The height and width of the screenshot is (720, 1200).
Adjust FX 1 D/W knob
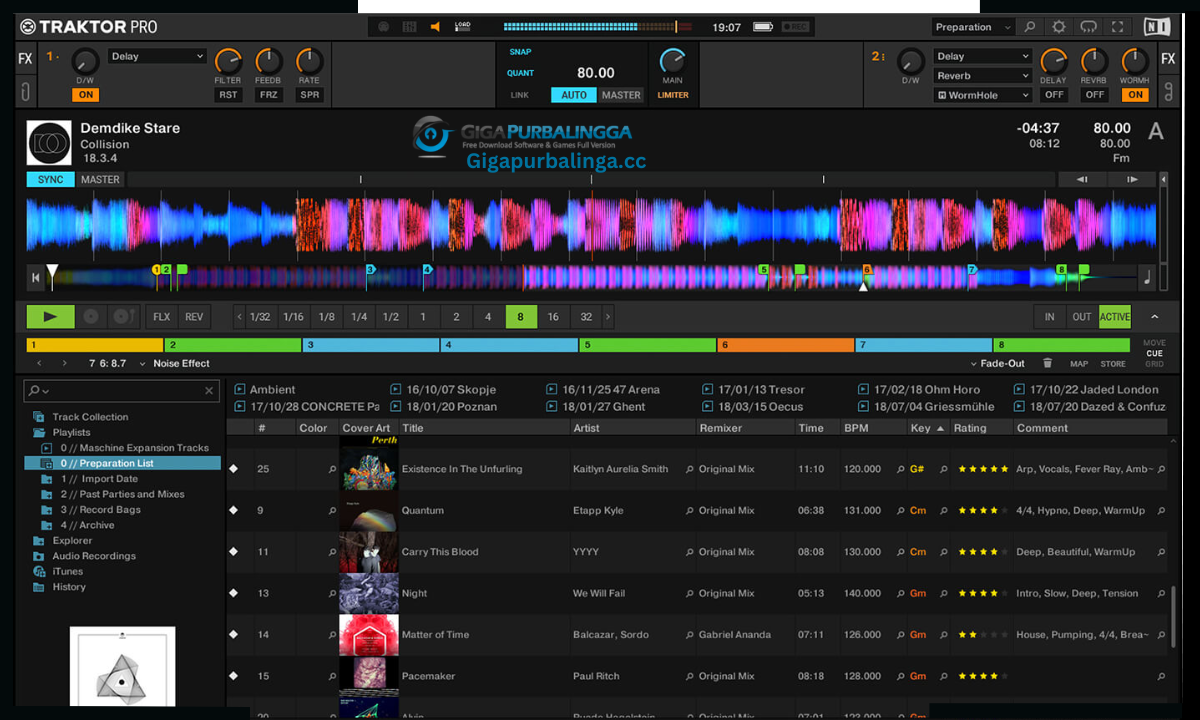[85, 62]
